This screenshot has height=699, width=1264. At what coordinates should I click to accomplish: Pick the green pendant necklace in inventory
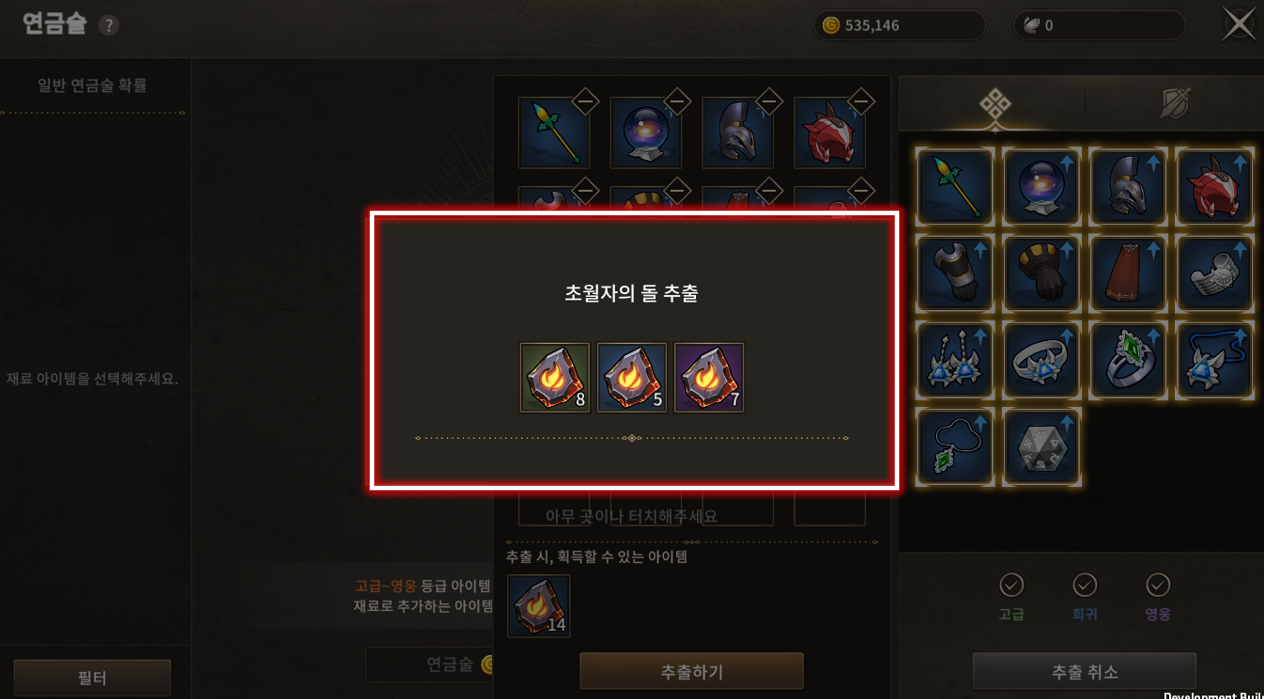[x=955, y=447]
